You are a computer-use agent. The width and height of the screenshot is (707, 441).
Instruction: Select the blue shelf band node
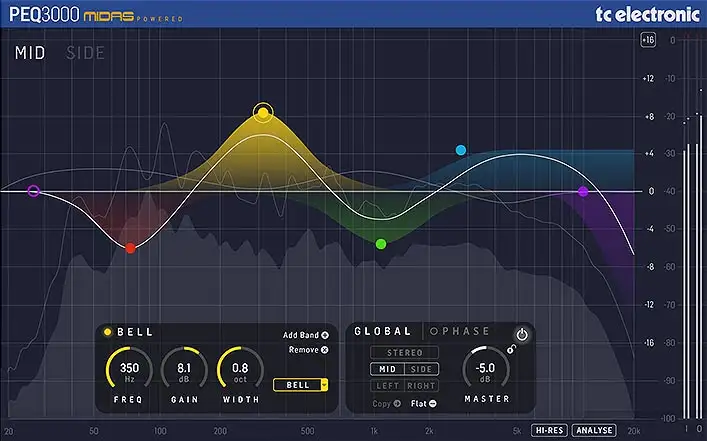tap(460, 150)
